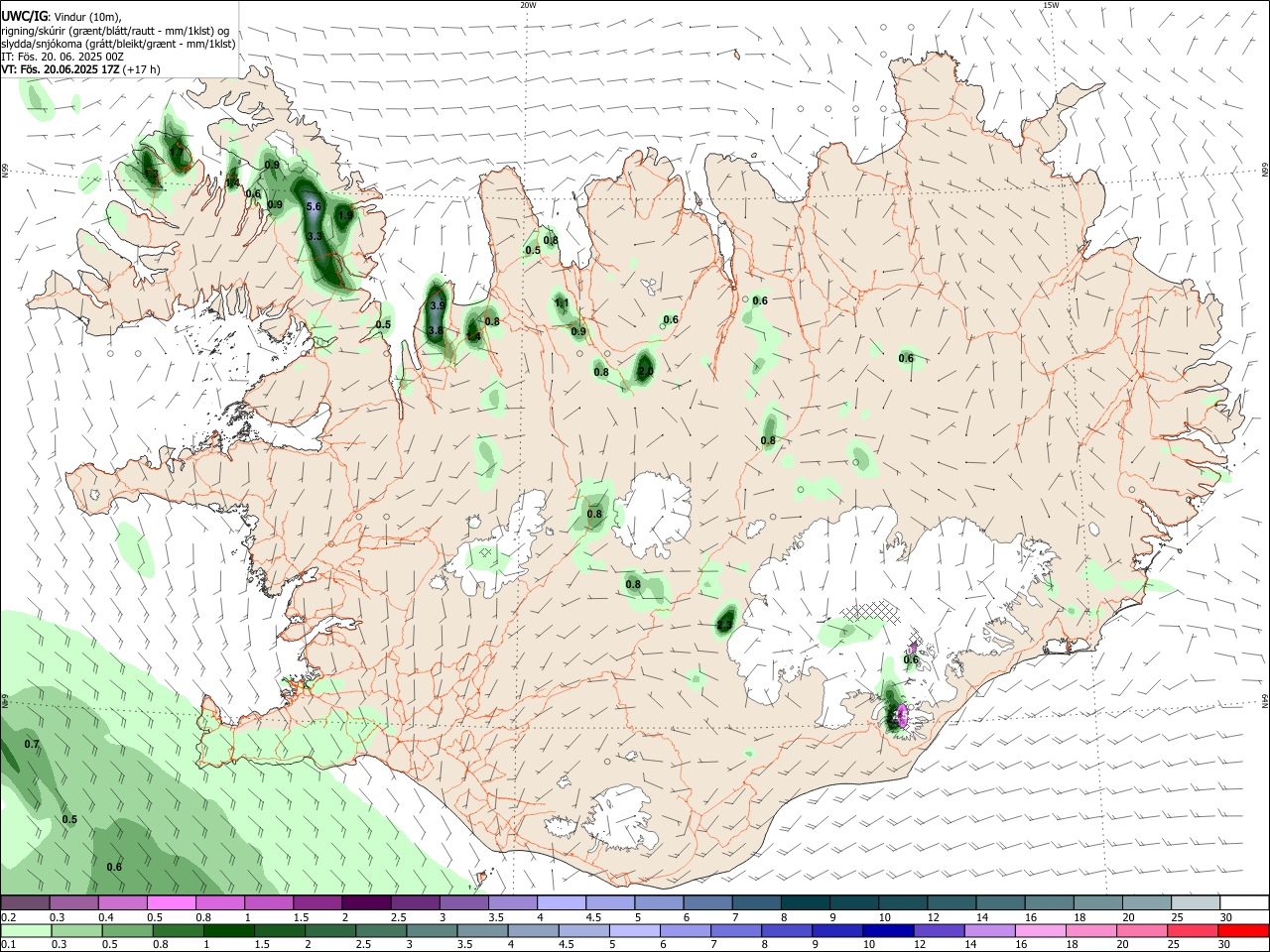Select the 0.7 value over the southwest sea
1270x952 pixels.
32,744
